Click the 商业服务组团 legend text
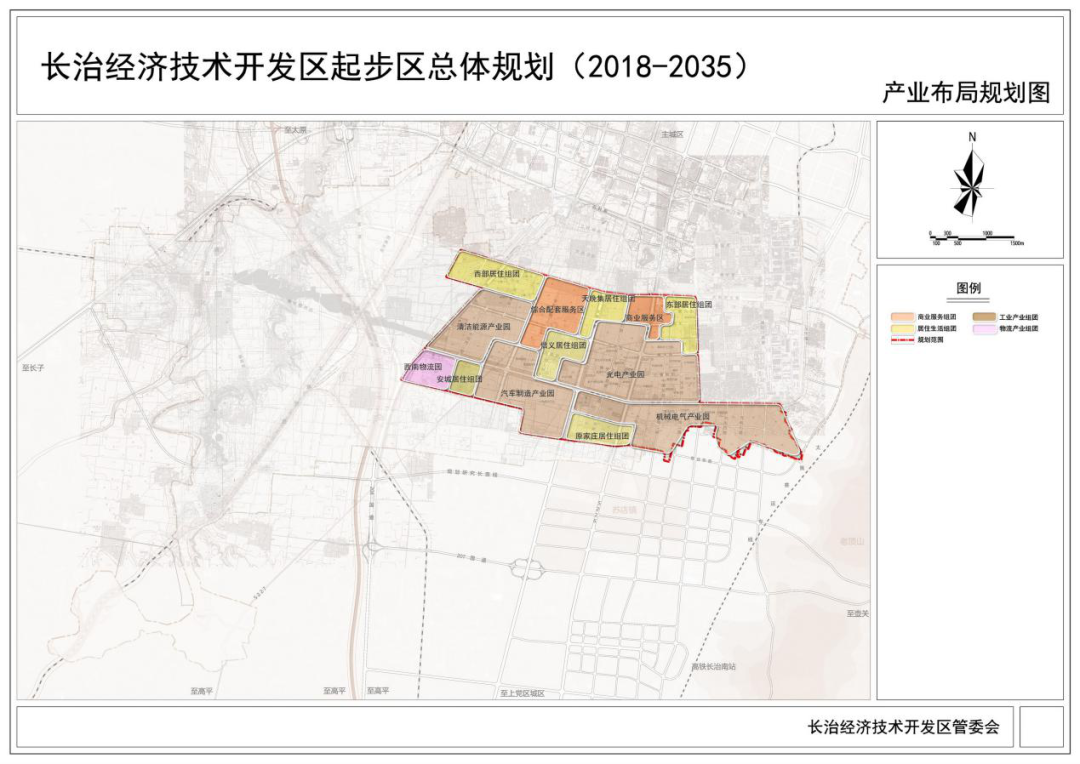Image resolution: width=1080 pixels, height=764 pixels. tap(937, 317)
